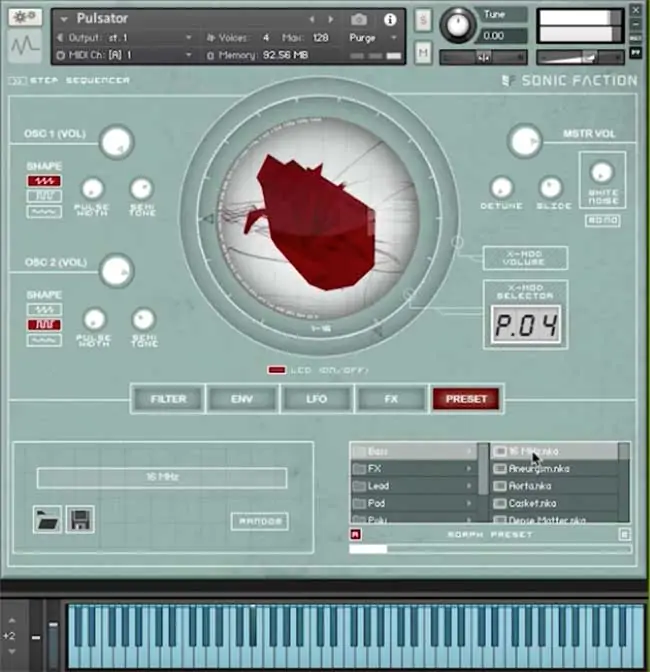The height and width of the screenshot is (672, 650).
Task: Click OSC 1 Pulse Width knob
Action: point(93,189)
